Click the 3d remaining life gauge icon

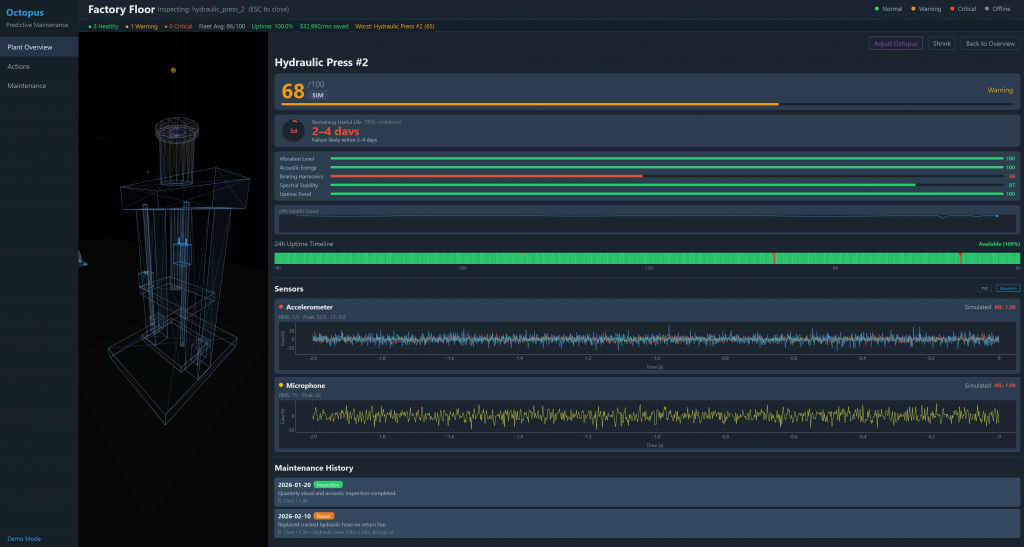pyautogui.click(x=294, y=131)
